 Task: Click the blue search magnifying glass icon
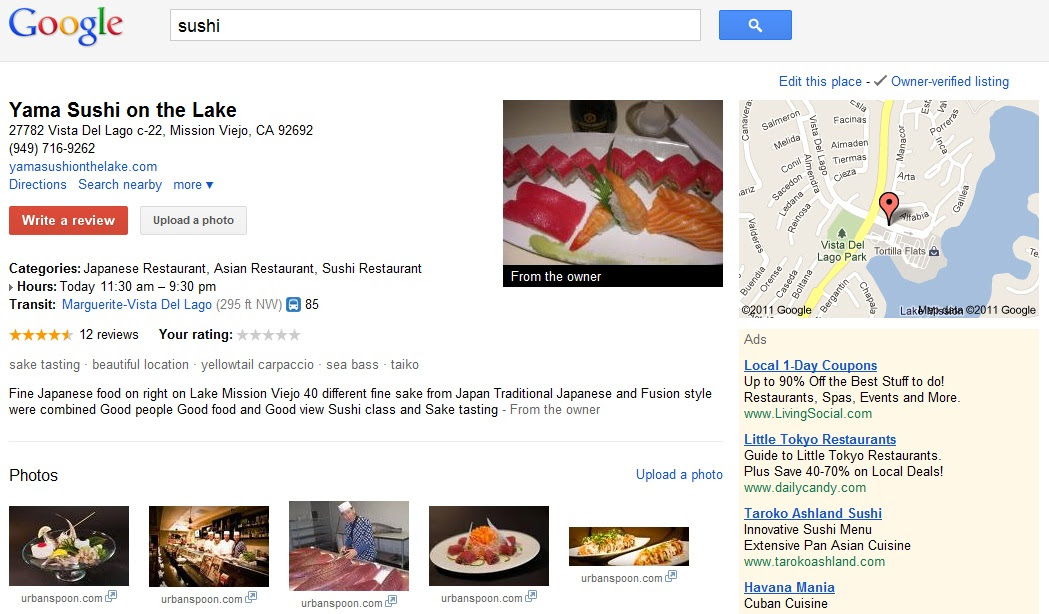pos(754,24)
